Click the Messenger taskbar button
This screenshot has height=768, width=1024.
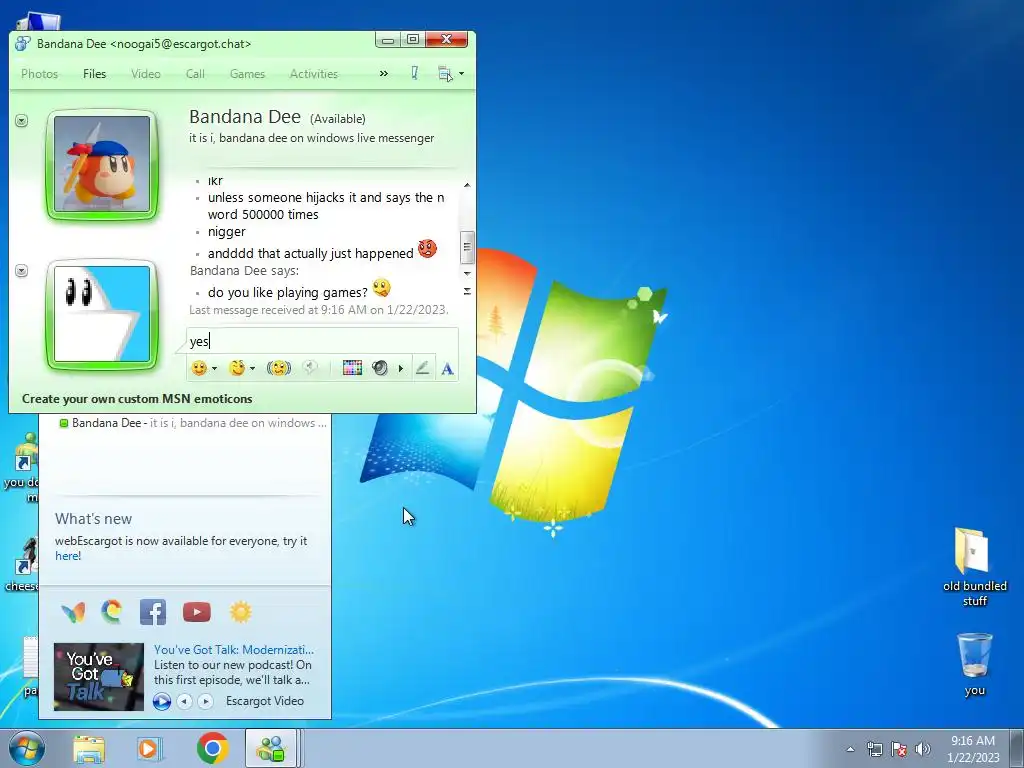point(271,748)
